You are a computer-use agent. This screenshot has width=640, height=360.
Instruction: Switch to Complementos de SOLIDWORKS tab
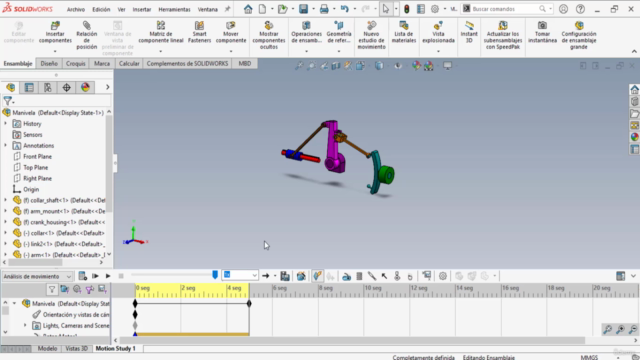pyautogui.click(x=187, y=63)
